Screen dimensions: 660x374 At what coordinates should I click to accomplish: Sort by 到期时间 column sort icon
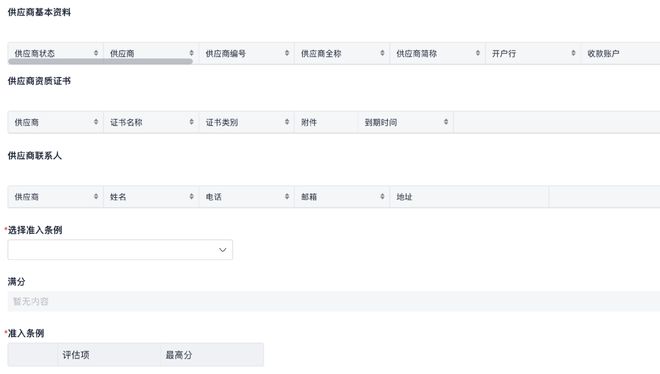(x=446, y=122)
